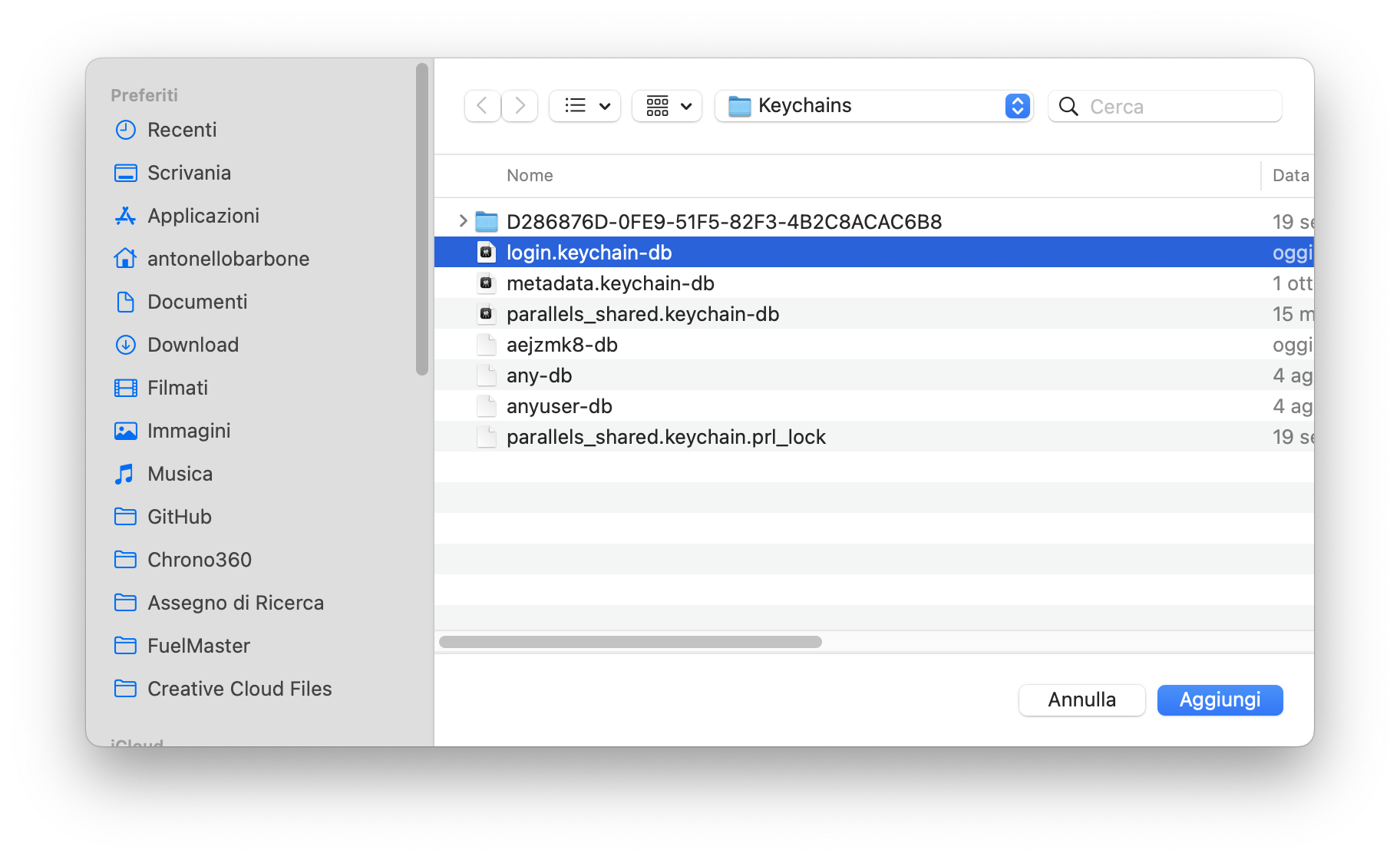The width and height of the screenshot is (1400, 860).
Task: Open the Download folder
Action: click(193, 345)
